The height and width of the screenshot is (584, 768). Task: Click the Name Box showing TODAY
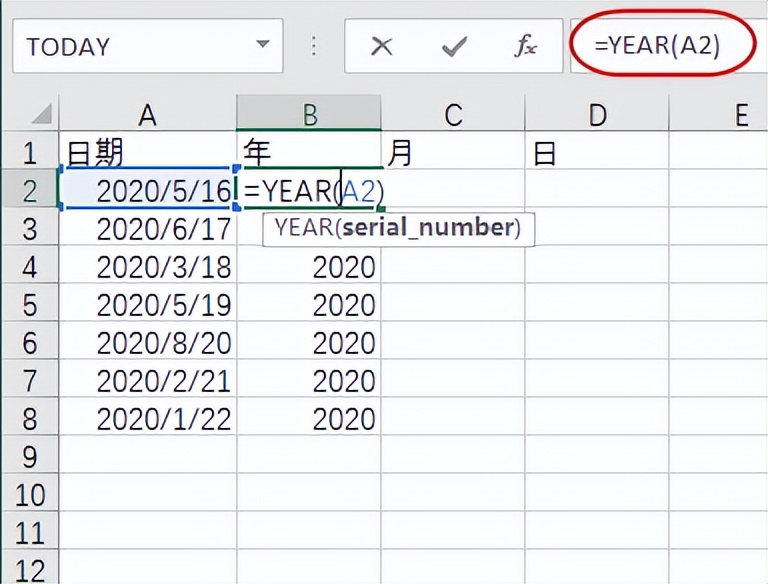tap(130, 46)
